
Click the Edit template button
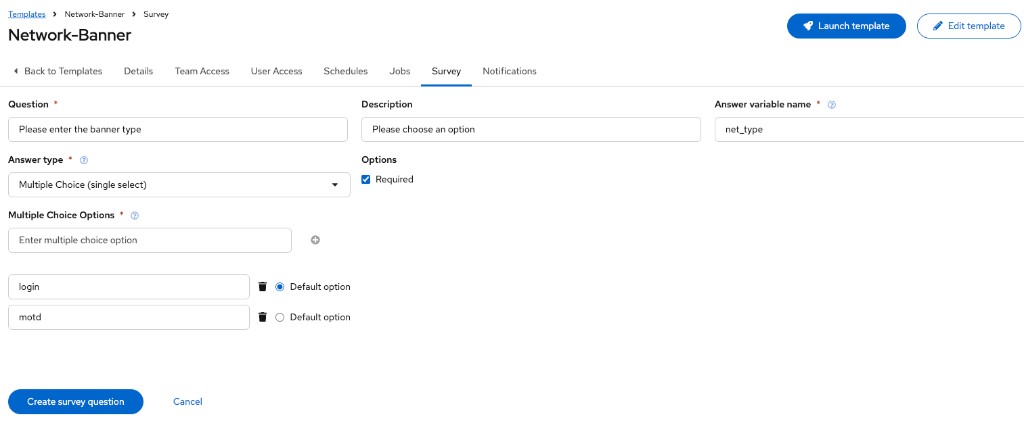tap(968, 26)
